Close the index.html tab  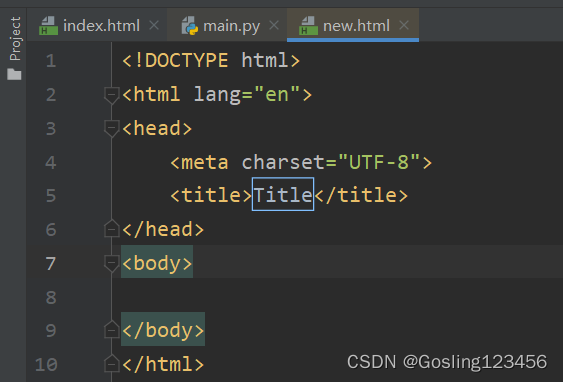pos(154,25)
